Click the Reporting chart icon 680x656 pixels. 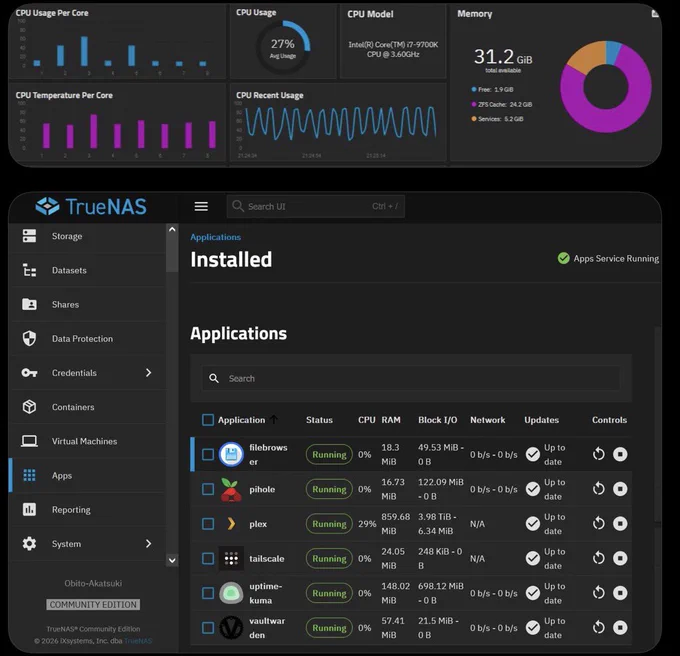pyautogui.click(x=29, y=509)
